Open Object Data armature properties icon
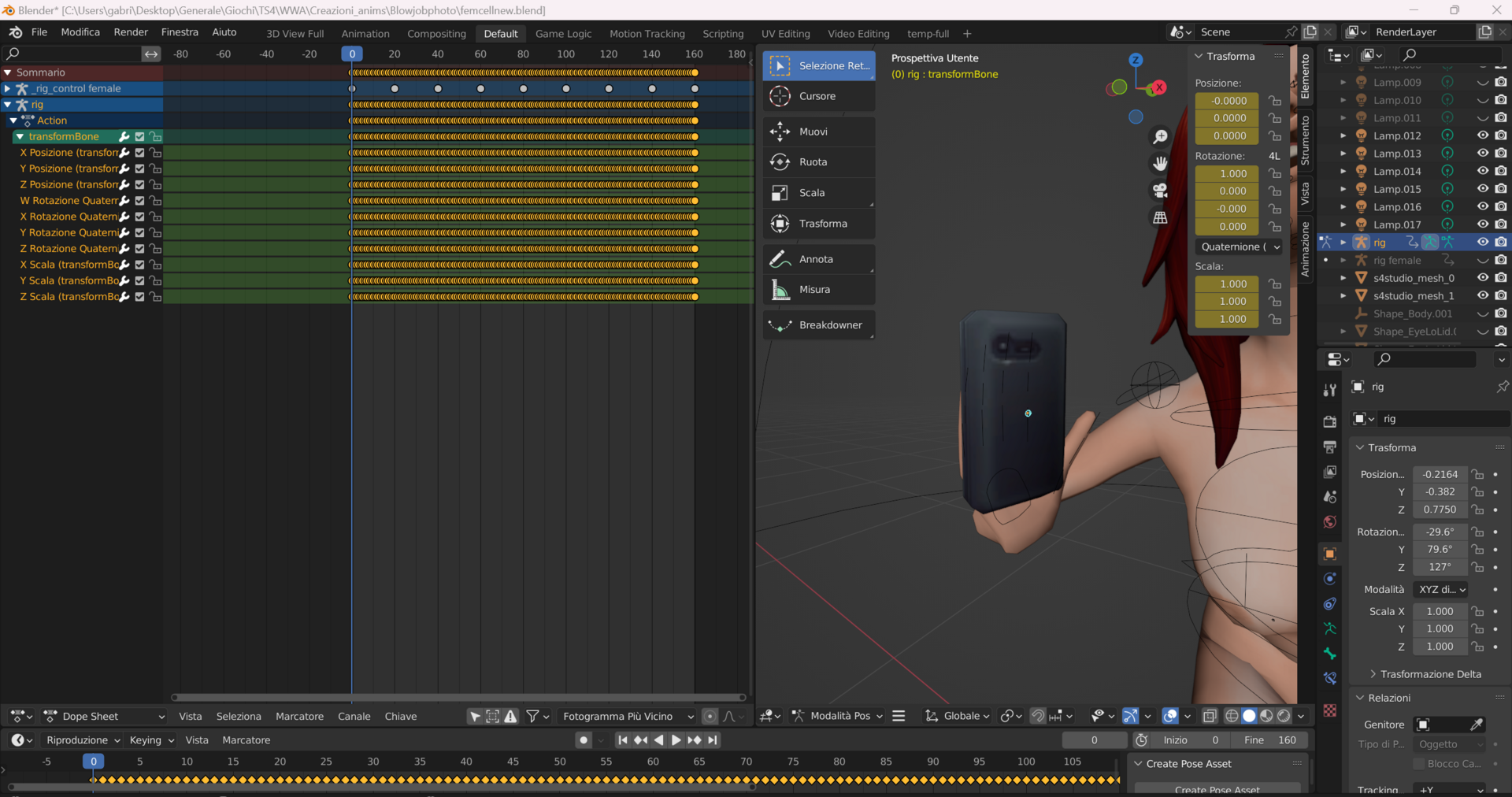This screenshot has width=1512, height=797. pos(1330,628)
